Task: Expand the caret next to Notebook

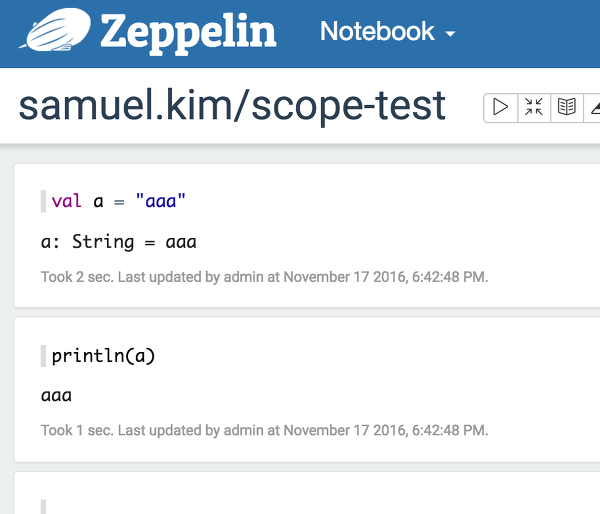Action: point(450,34)
